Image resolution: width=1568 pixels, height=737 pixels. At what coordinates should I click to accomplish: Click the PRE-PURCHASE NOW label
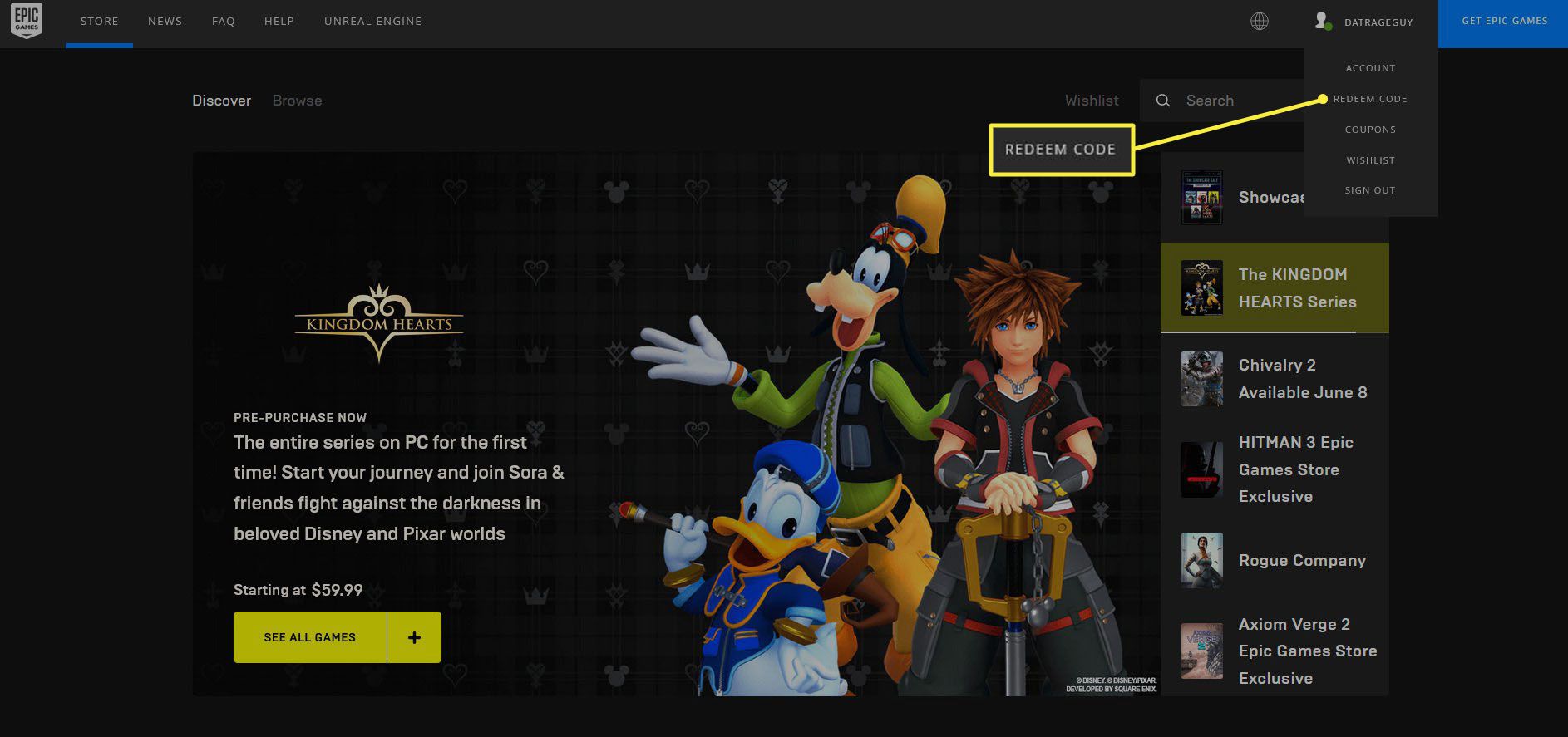[300, 417]
